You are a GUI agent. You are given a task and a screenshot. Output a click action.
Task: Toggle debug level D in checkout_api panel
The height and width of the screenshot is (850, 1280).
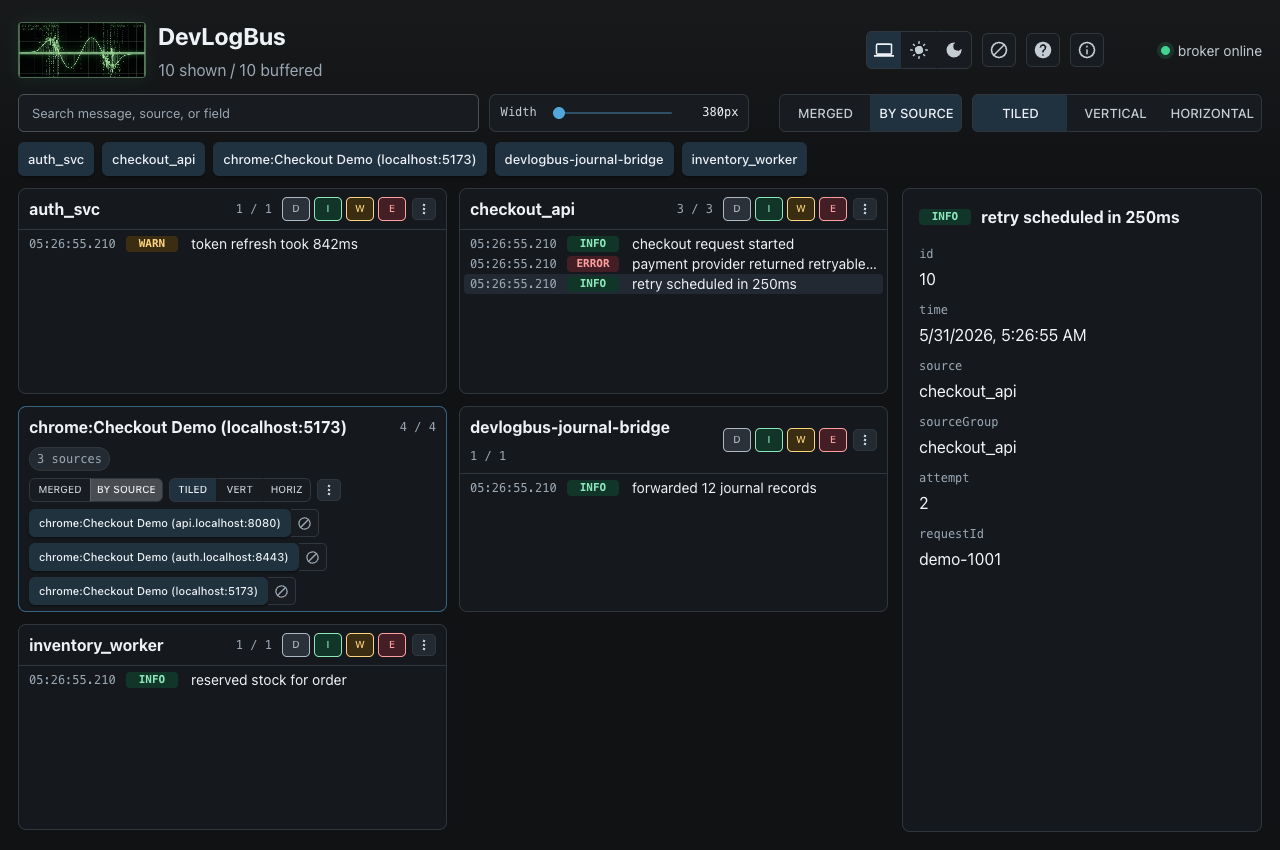pos(737,209)
